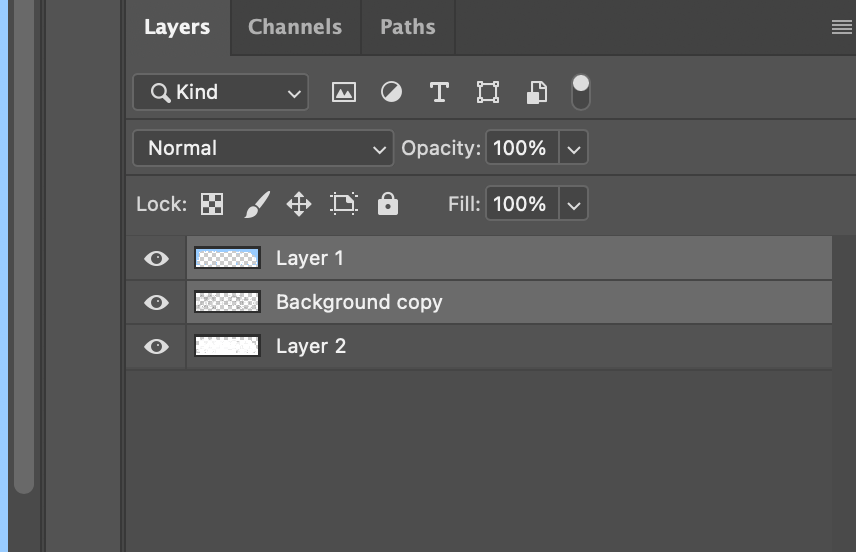Filter for pixel layers icon
The width and height of the screenshot is (856, 552).
pos(344,92)
